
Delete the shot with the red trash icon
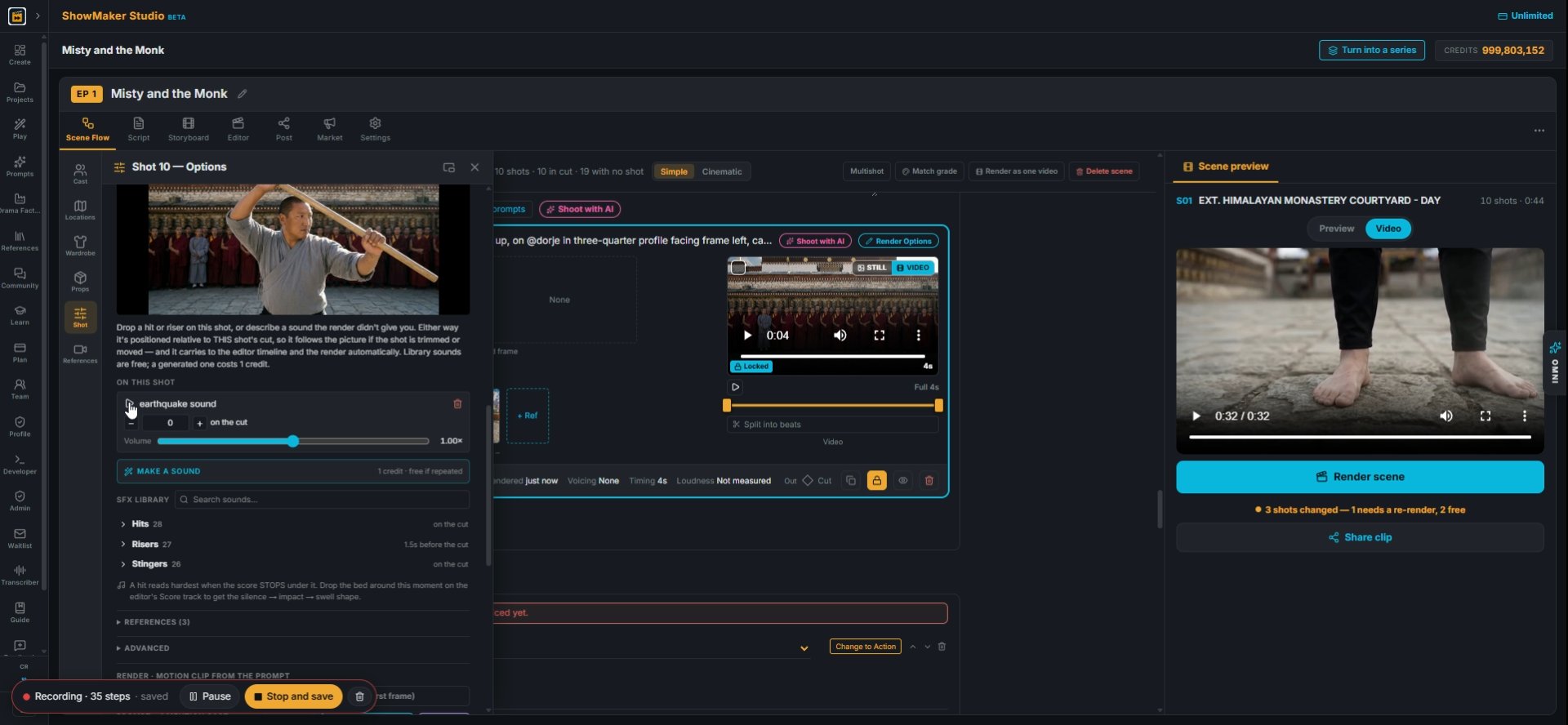click(x=929, y=481)
